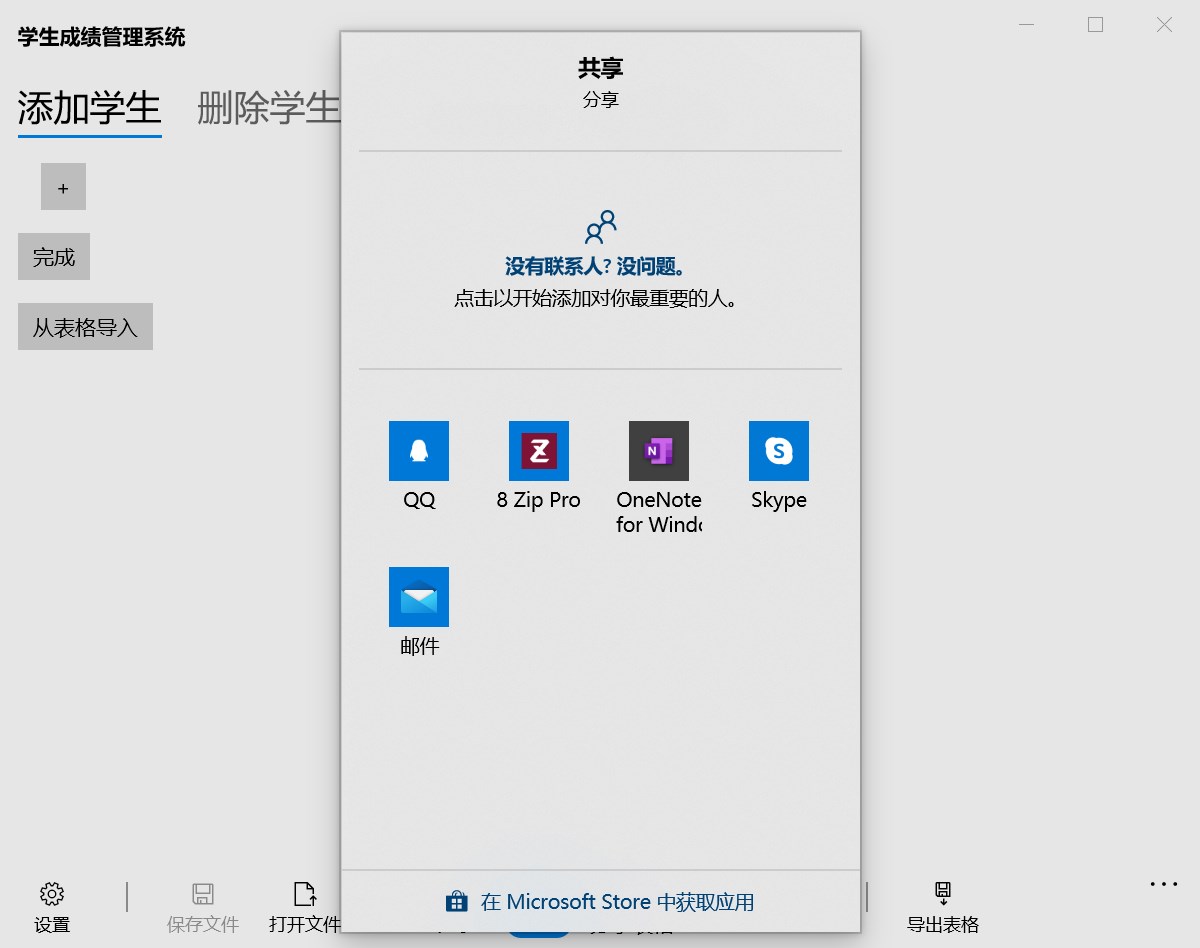Screen dimensions: 1200x948
Task: Choose 8 Zip Pro as share target
Action: click(538, 451)
